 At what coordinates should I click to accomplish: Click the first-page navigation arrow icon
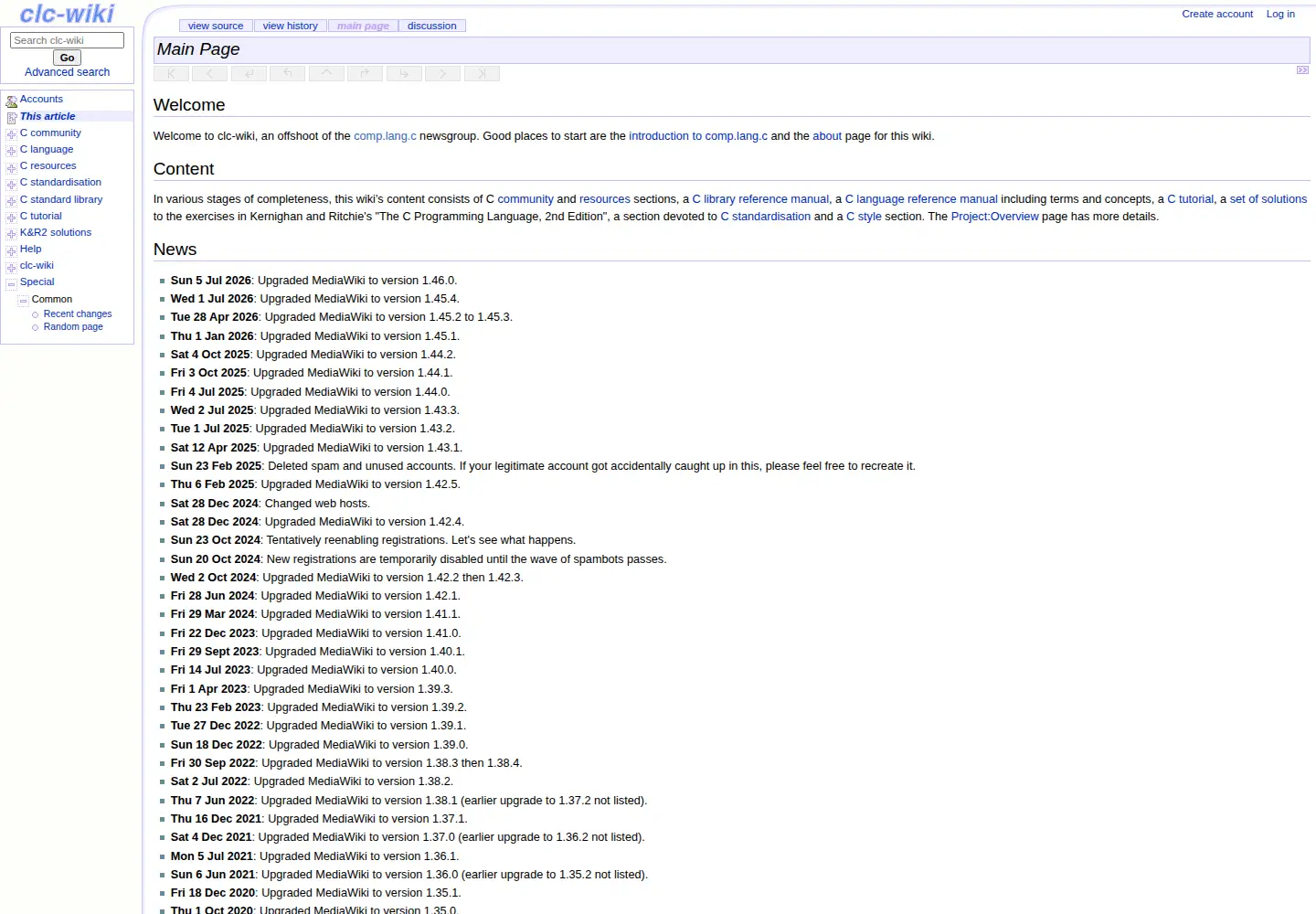[x=171, y=73]
